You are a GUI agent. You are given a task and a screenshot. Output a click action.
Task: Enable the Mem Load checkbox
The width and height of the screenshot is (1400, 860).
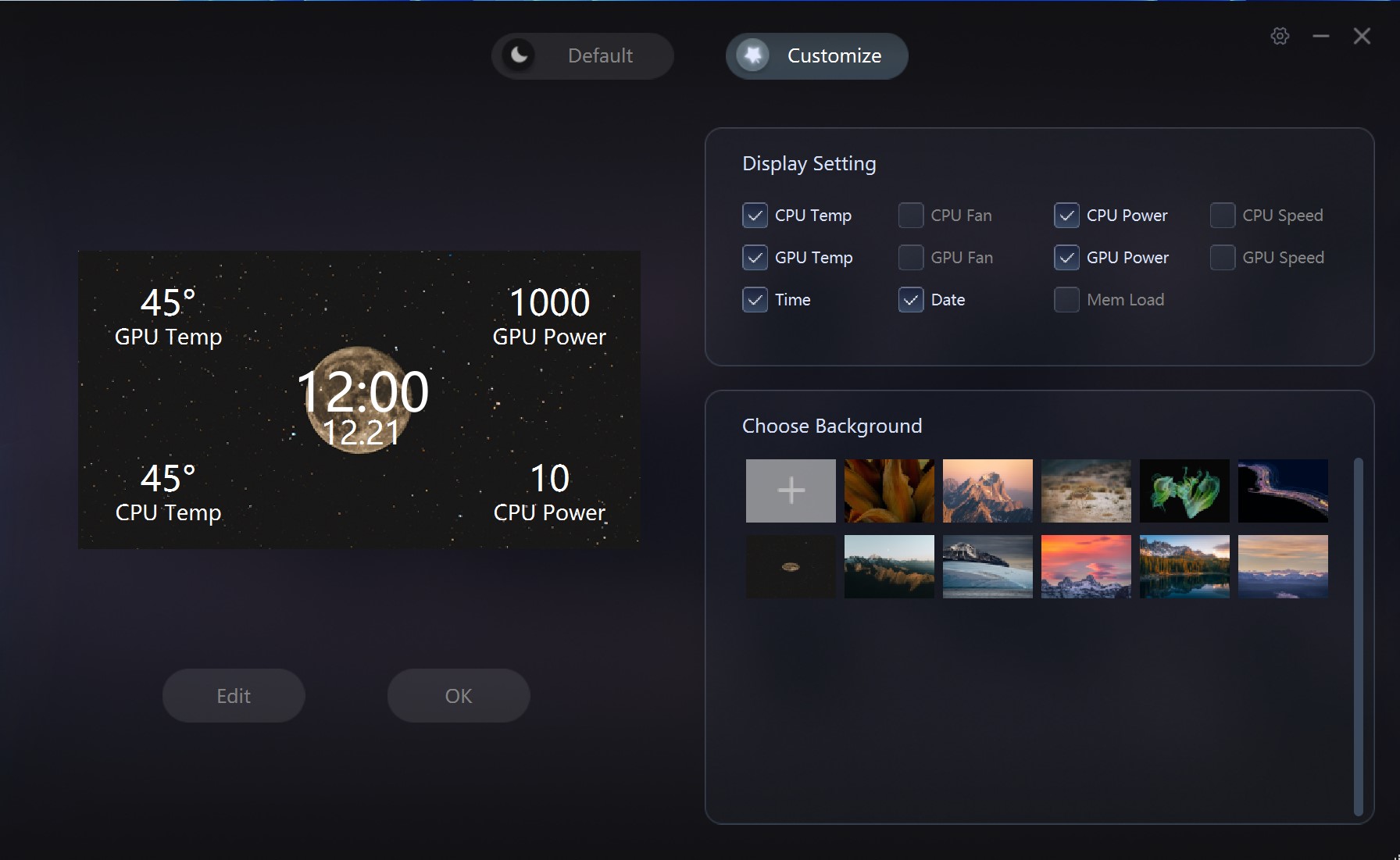[1066, 300]
